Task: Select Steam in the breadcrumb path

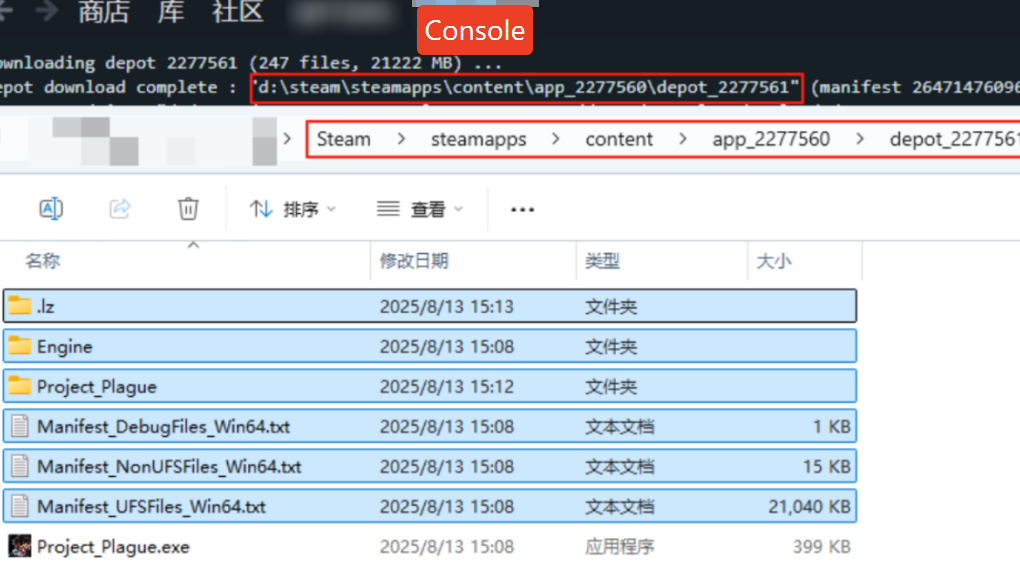Action: tap(343, 139)
